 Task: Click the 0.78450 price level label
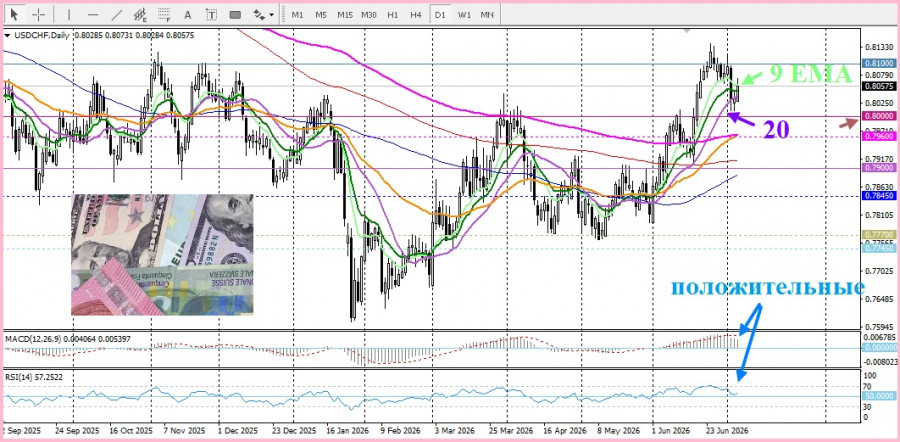point(879,196)
